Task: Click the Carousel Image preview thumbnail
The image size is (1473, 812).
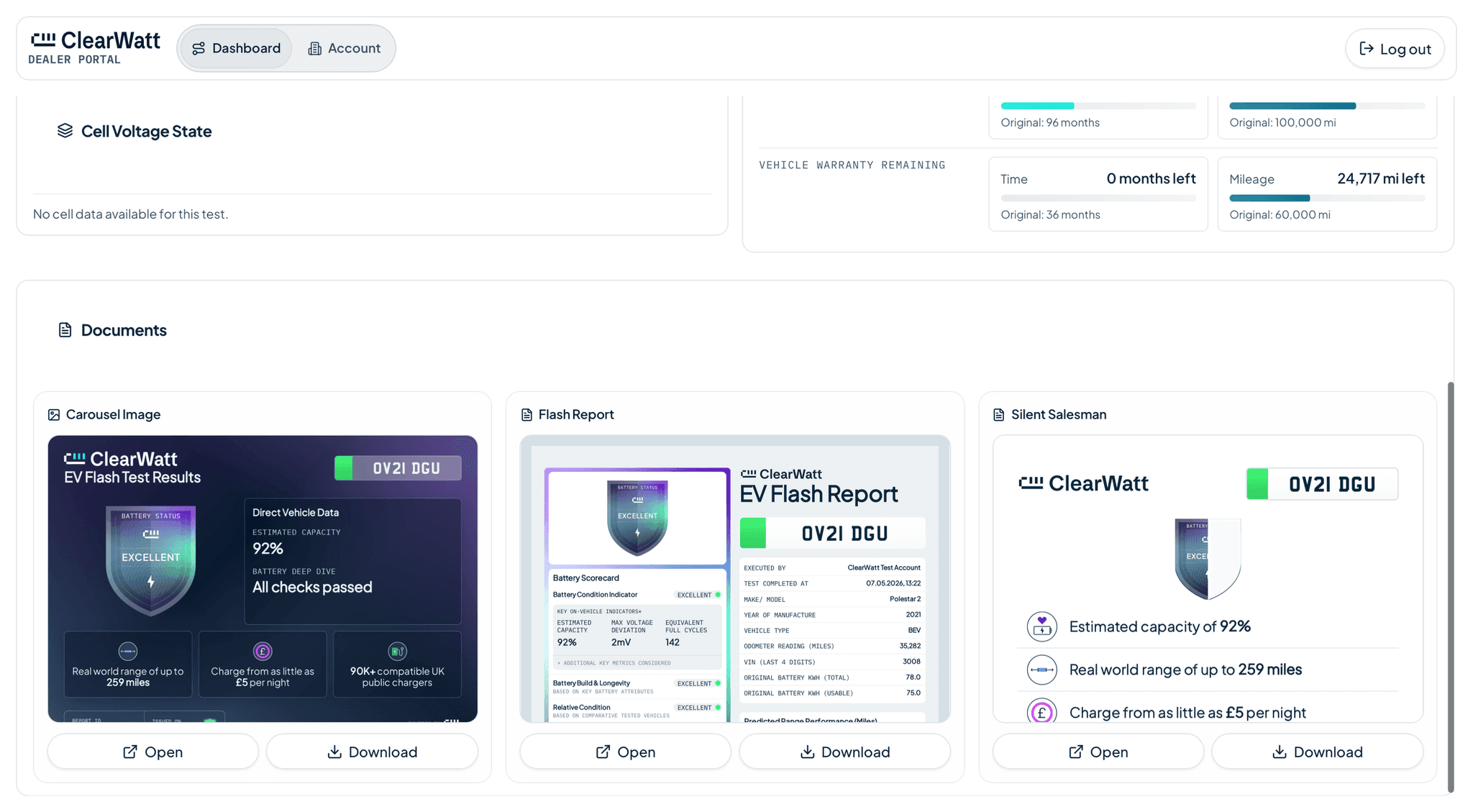Action: pos(263,578)
